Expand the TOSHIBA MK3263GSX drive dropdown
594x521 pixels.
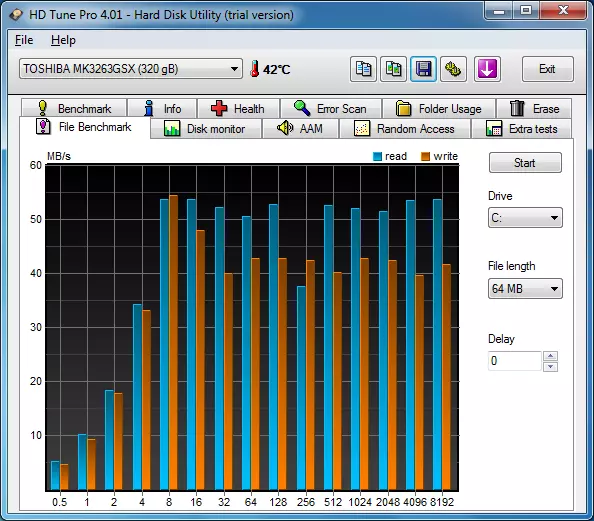tap(131, 69)
